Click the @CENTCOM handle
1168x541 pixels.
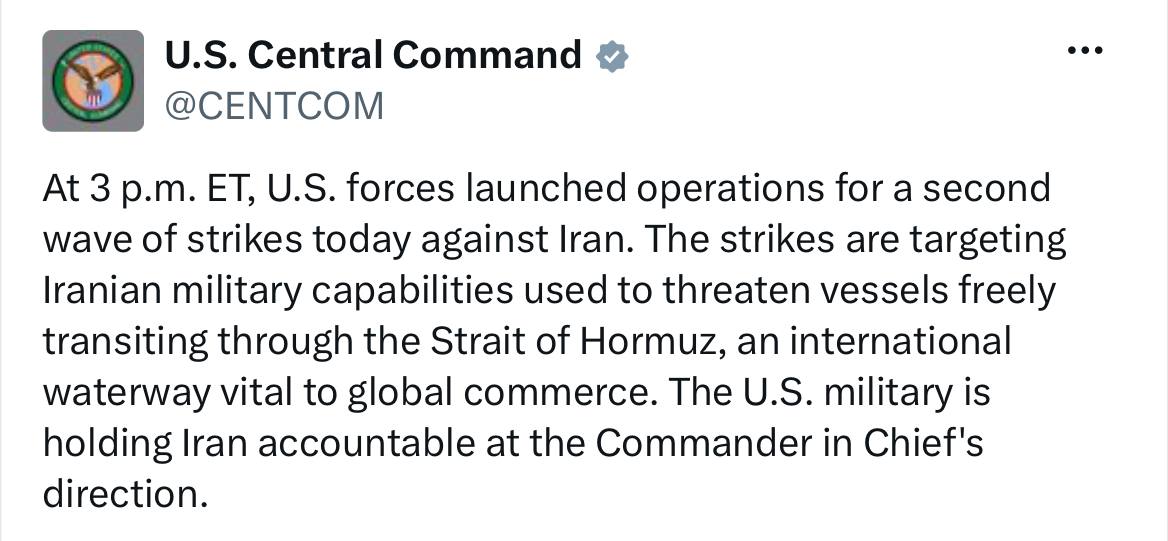[x=273, y=106]
